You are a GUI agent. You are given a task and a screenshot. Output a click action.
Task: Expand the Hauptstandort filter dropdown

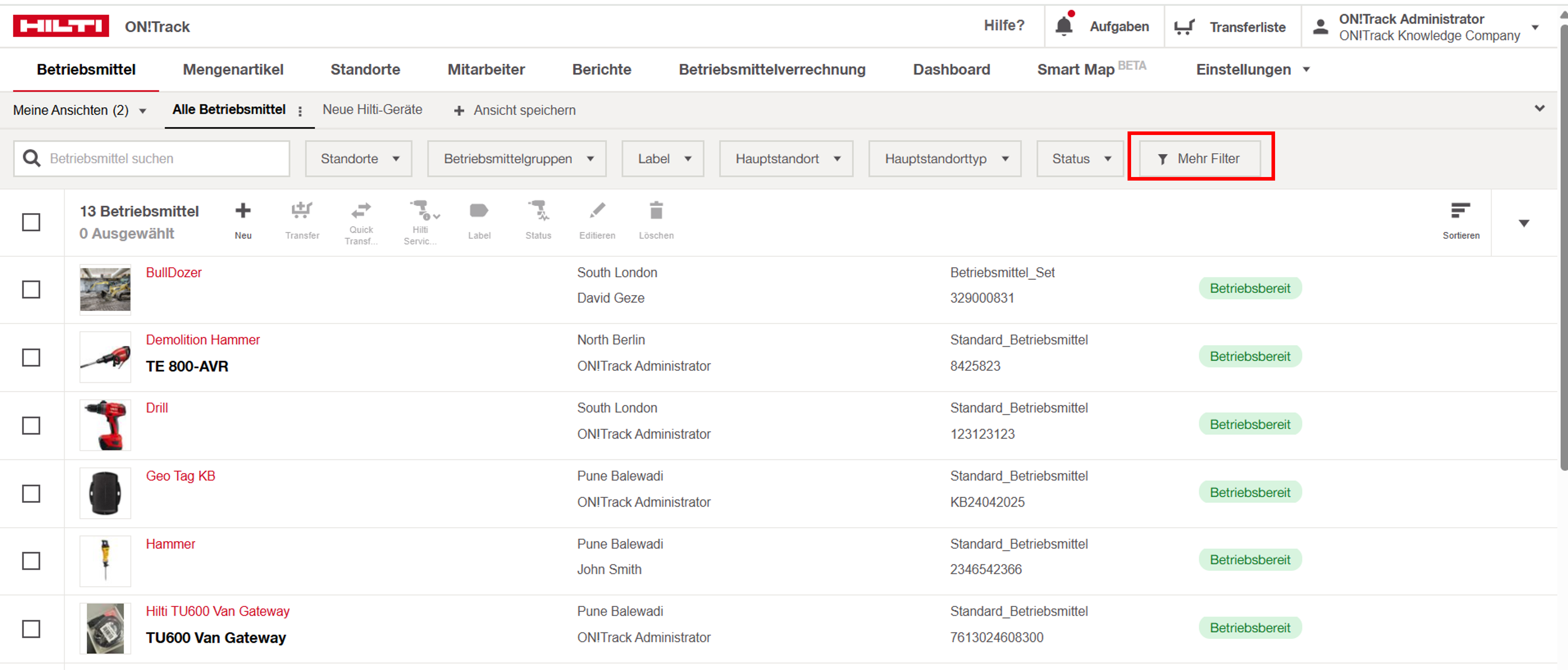point(786,159)
